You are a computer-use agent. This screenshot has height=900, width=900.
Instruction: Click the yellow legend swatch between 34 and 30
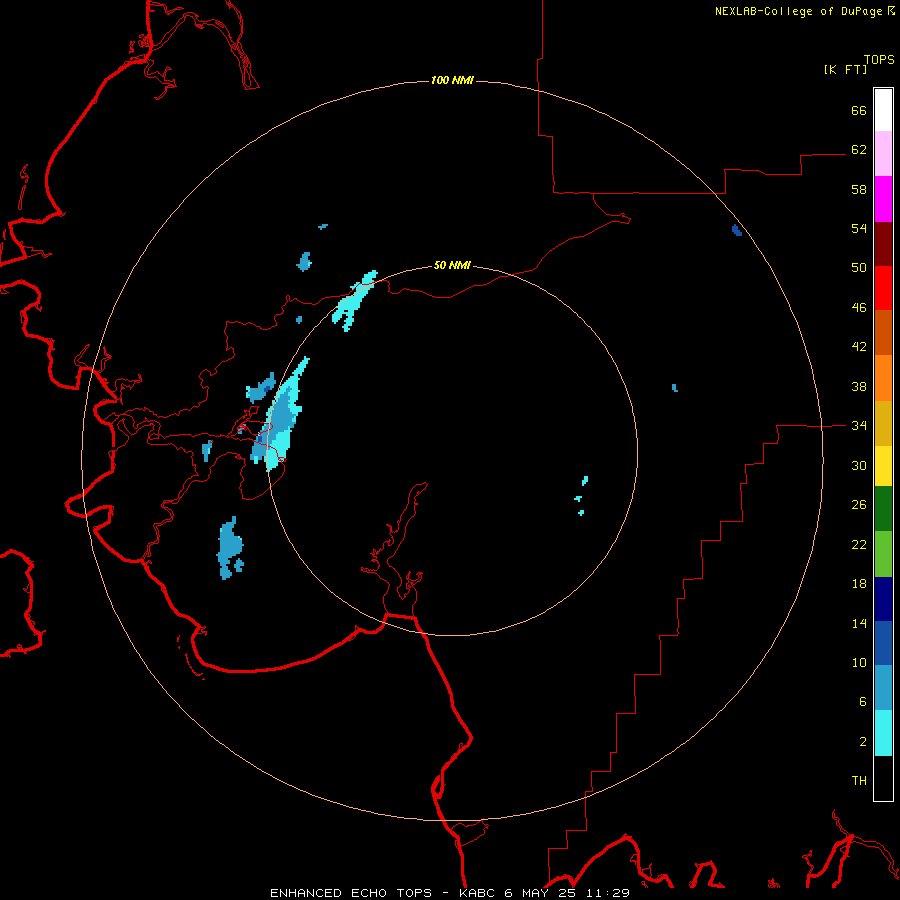(883, 465)
